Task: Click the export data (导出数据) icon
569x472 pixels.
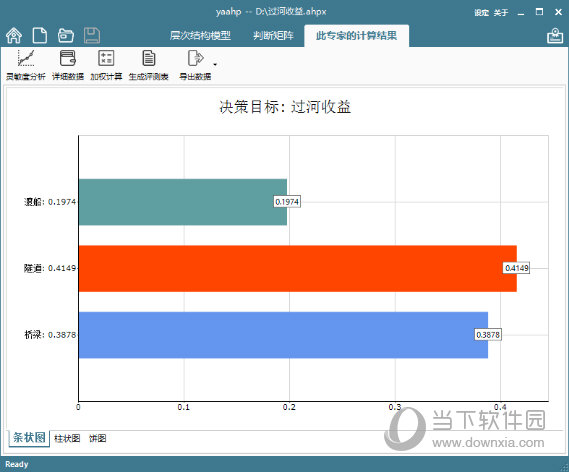Action: pos(195,65)
